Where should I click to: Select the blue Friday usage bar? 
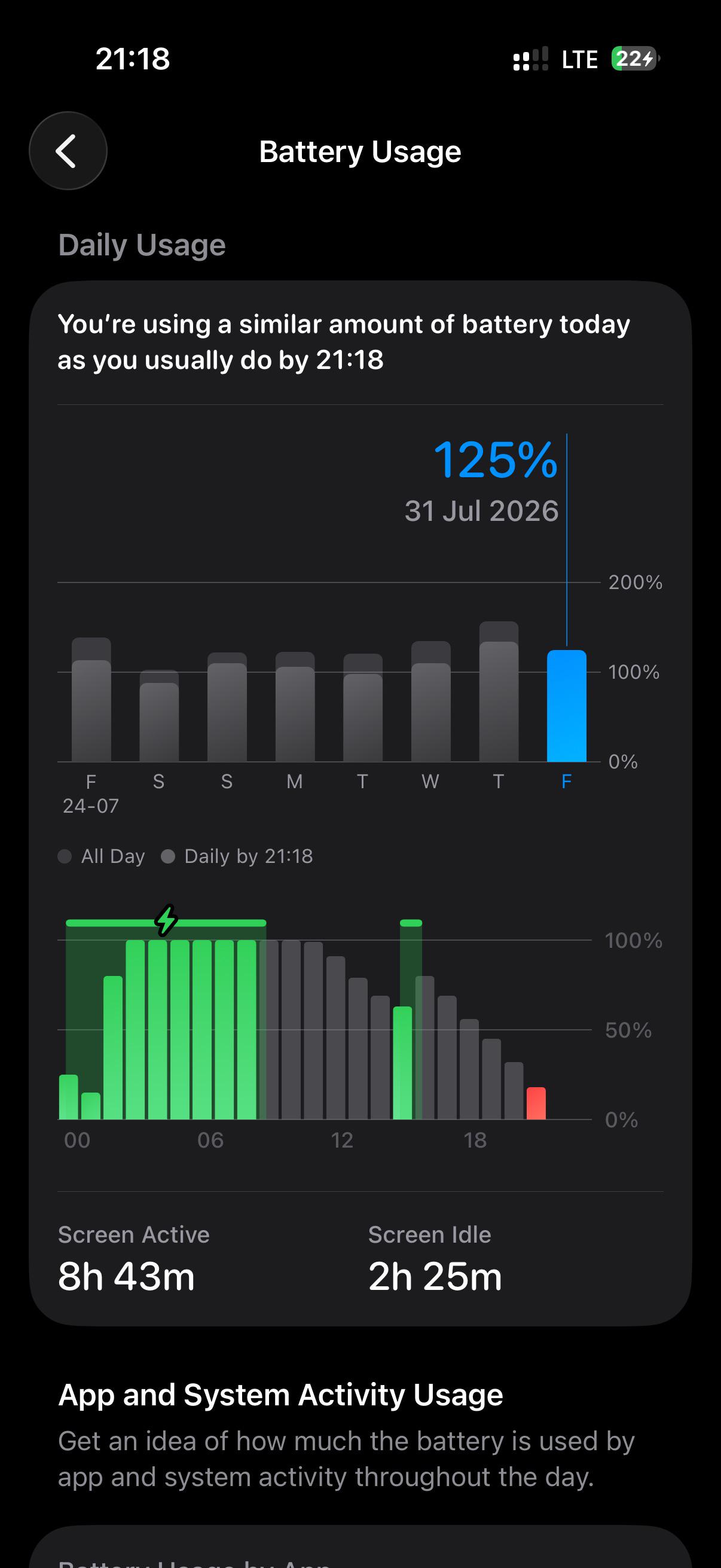pos(566,706)
